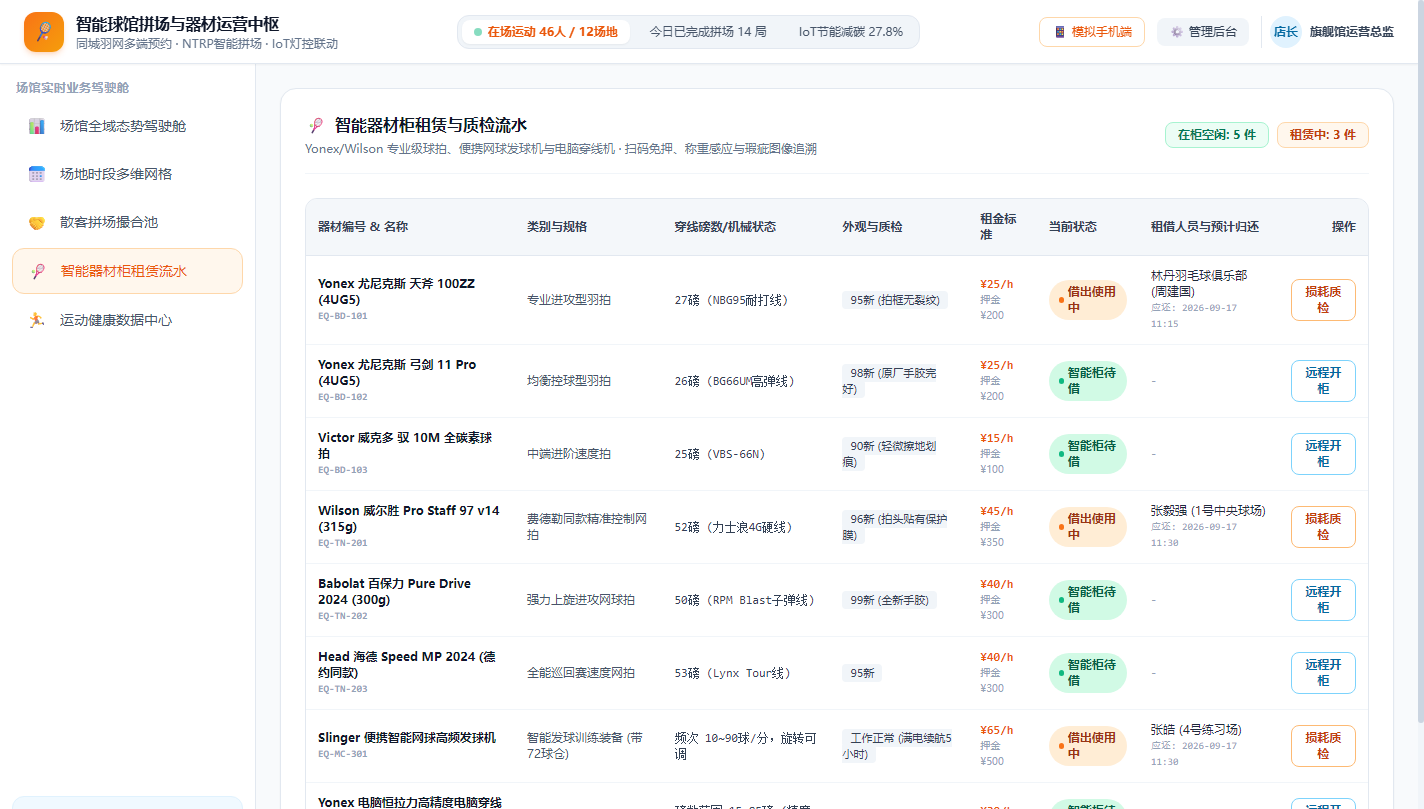1424x809 pixels.
Task: Click the Yonex 尤尼克斯 天斧 100ZZ name
Action: tap(397, 292)
